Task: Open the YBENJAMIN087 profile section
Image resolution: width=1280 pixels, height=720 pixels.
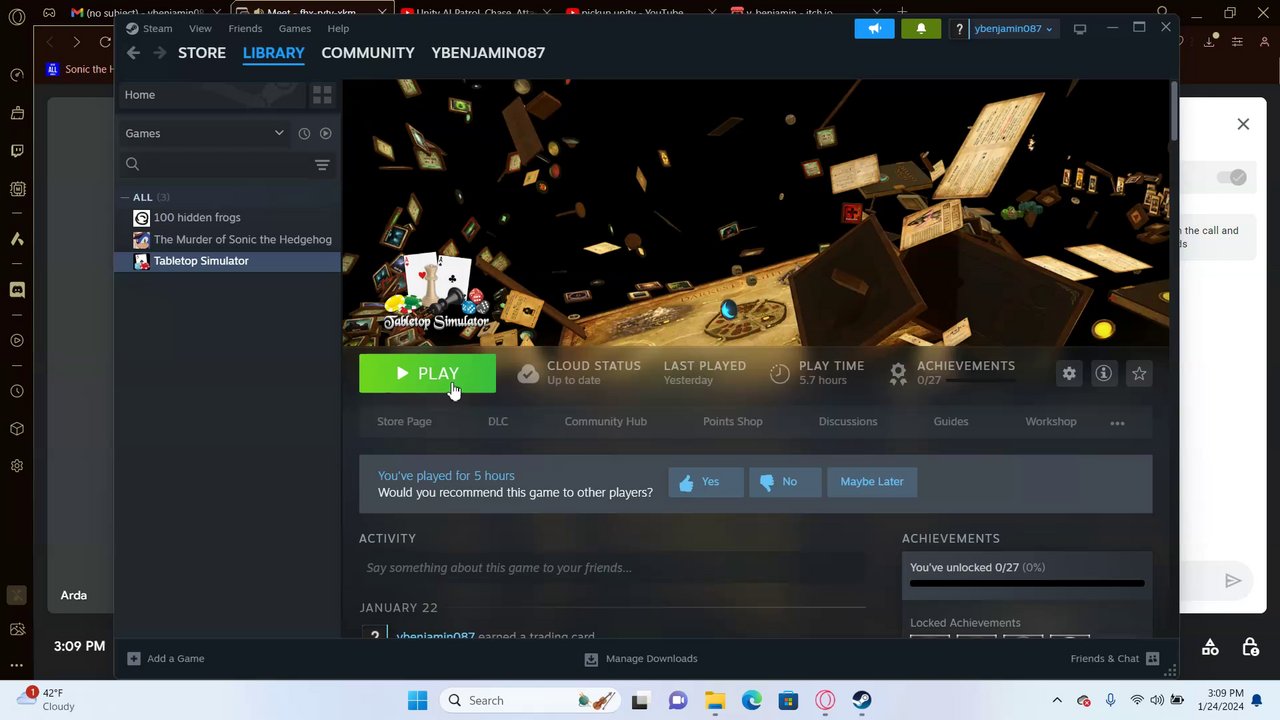Action: pyautogui.click(x=488, y=52)
